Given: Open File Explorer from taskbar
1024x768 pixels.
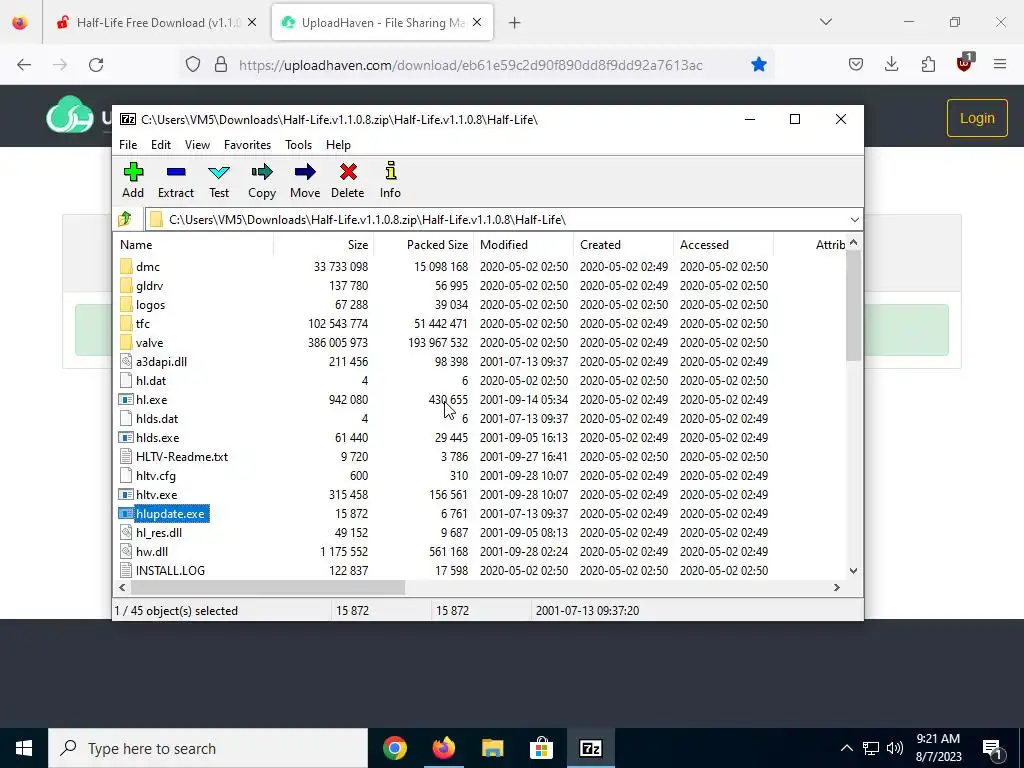Looking at the screenshot, I should point(492,748).
